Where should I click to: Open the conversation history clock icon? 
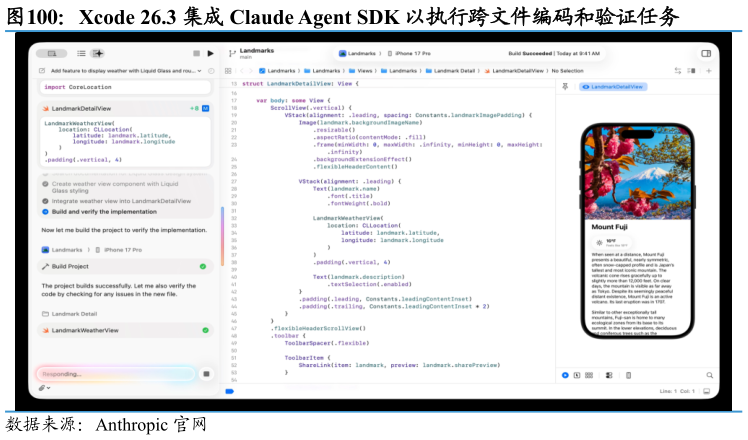pos(211,71)
